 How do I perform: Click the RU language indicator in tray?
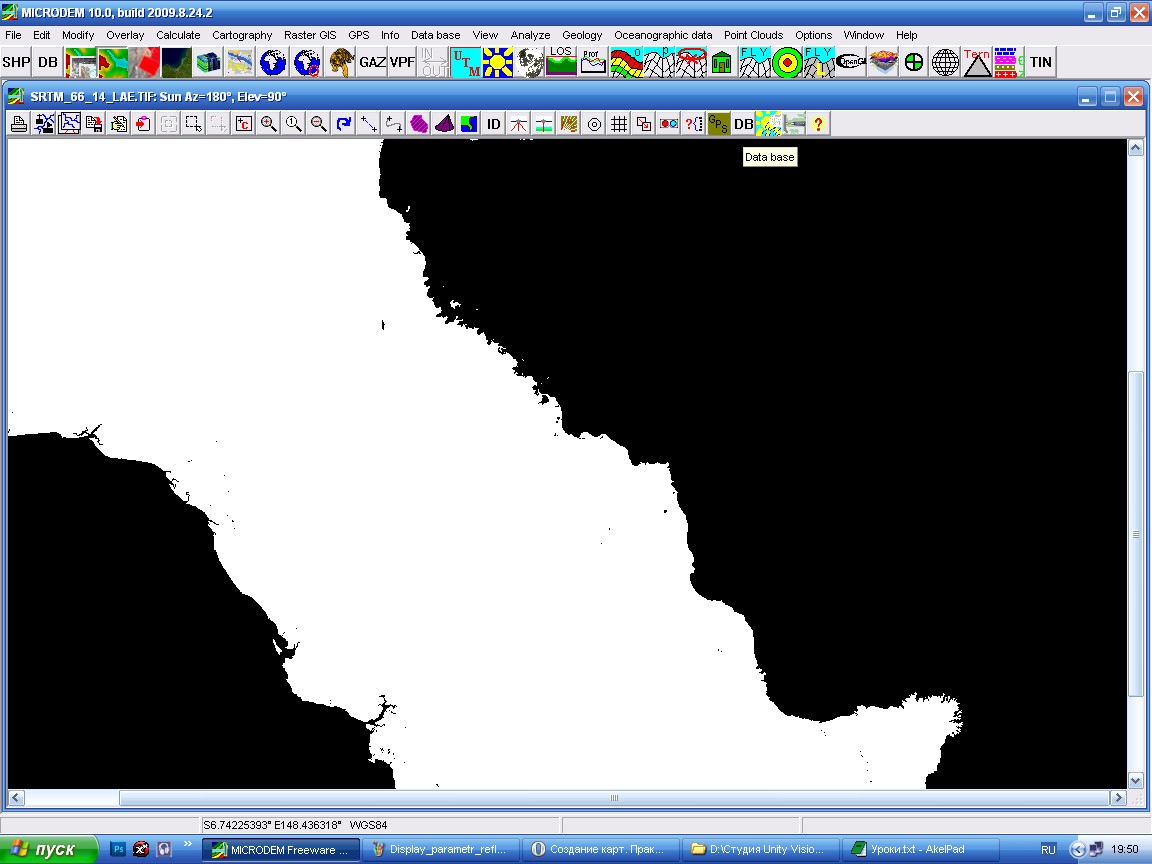(x=1048, y=849)
